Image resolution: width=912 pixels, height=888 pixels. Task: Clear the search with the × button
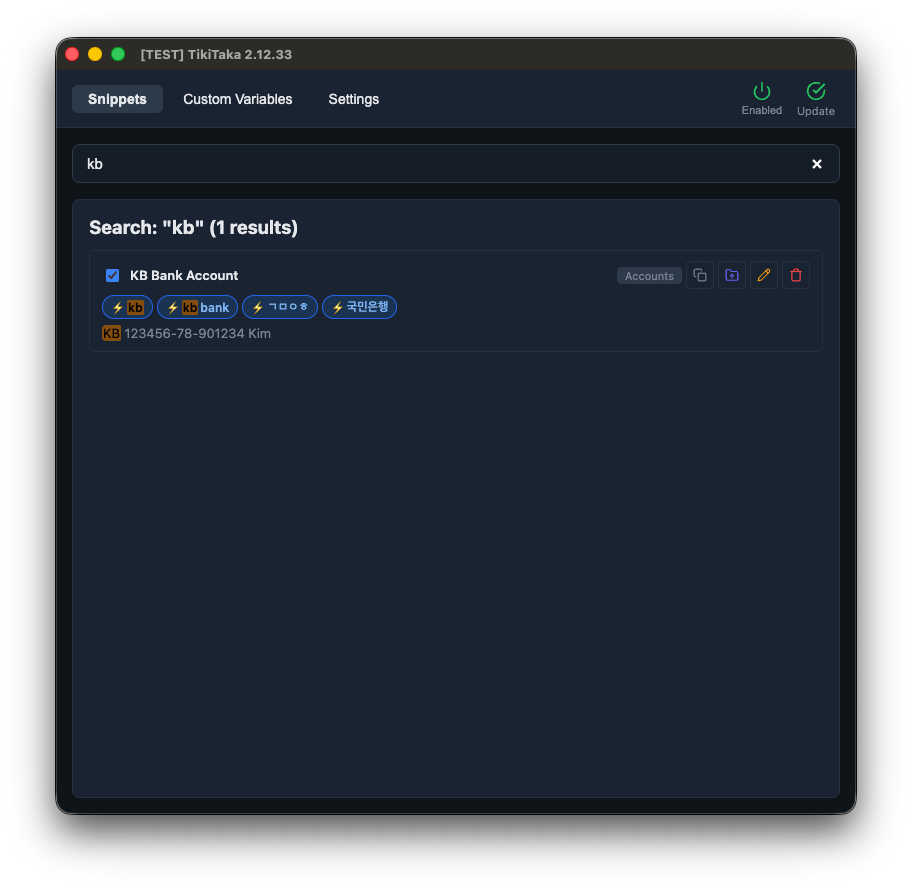pos(816,163)
